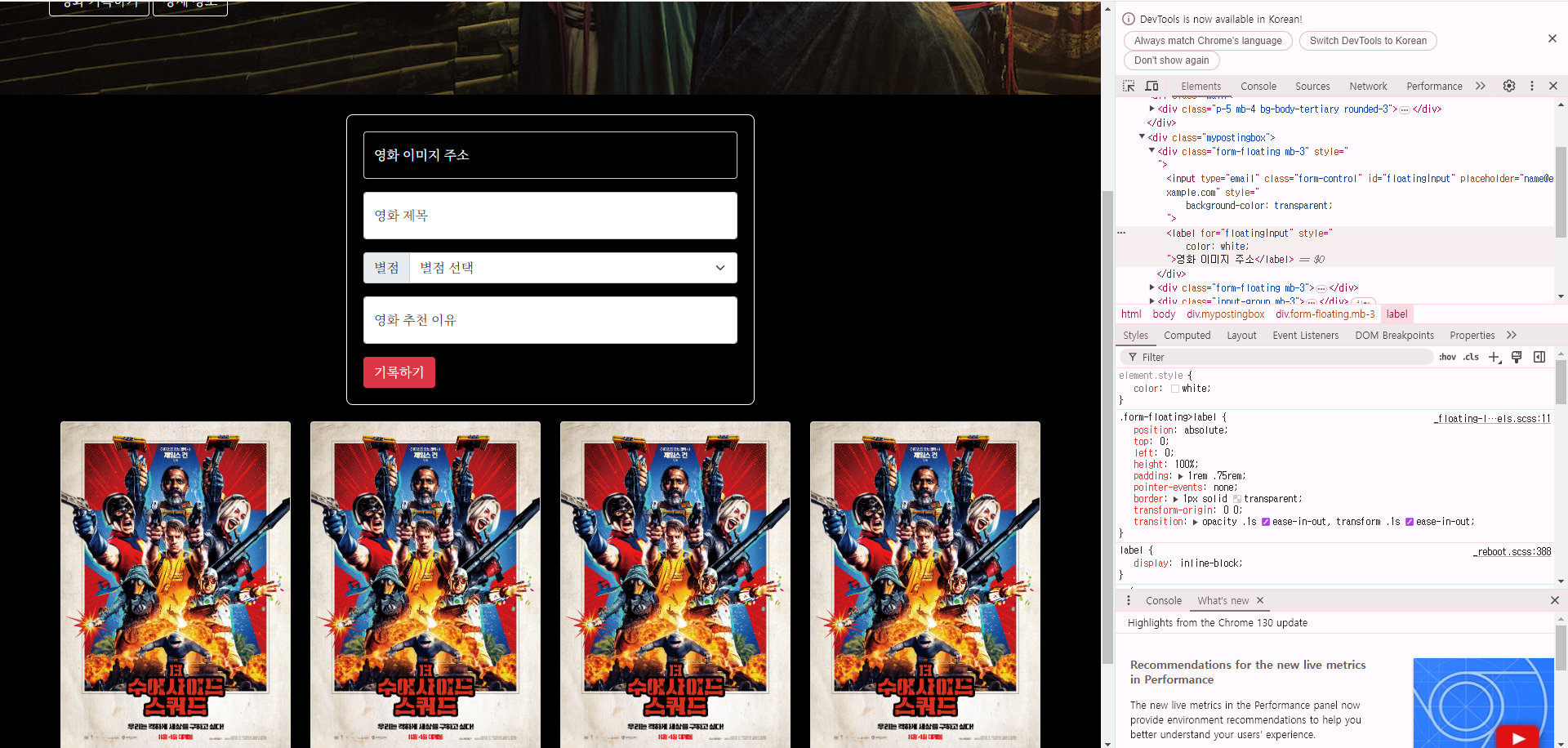
Task: Open first ease-in-out easing editor swatch
Action: click(1265, 522)
